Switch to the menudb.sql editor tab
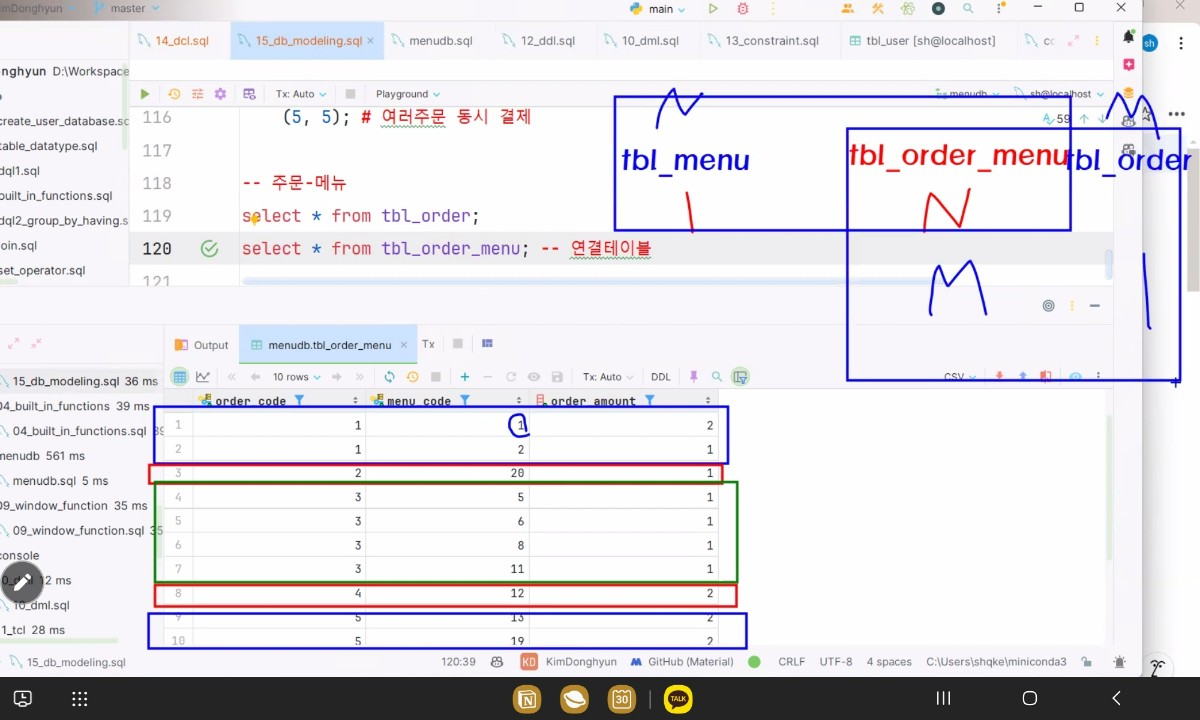The height and width of the screenshot is (720, 1200). pyautogui.click(x=432, y=41)
